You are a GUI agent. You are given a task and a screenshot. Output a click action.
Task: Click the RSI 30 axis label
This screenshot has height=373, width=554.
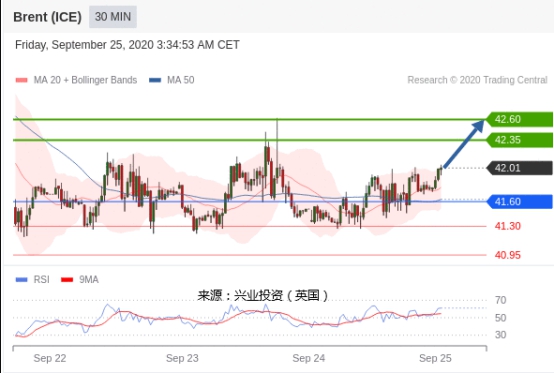pyautogui.click(x=500, y=334)
